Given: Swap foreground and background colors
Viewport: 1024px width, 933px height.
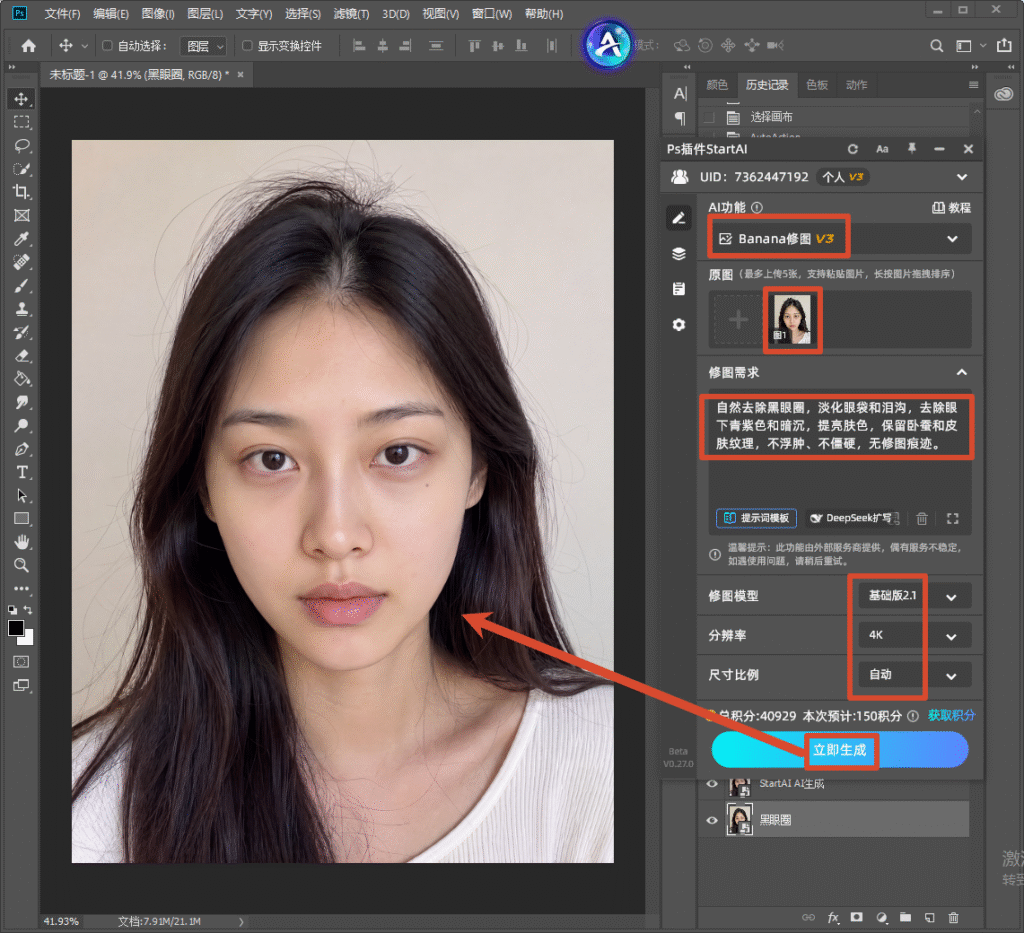Looking at the screenshot, I should click(28, 609).
